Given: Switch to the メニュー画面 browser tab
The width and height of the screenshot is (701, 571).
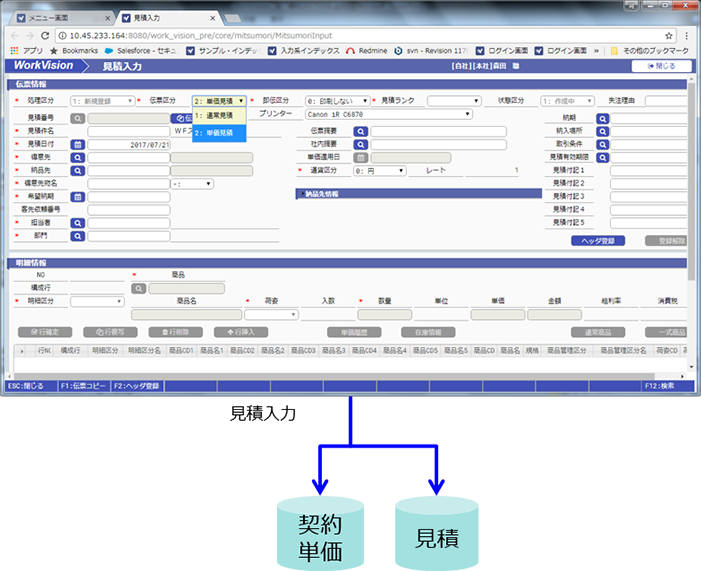Looking at the screenshot, I should coord(57,17).
